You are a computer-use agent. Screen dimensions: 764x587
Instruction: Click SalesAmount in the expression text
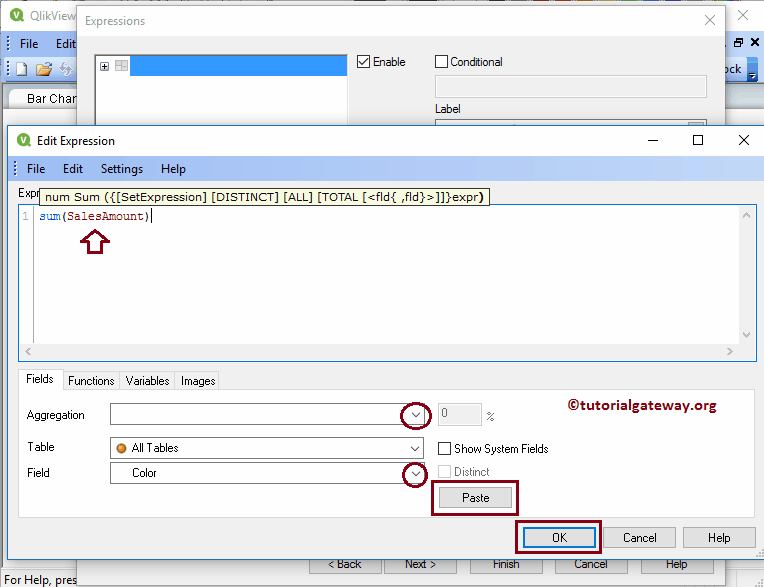pos(105,216)
